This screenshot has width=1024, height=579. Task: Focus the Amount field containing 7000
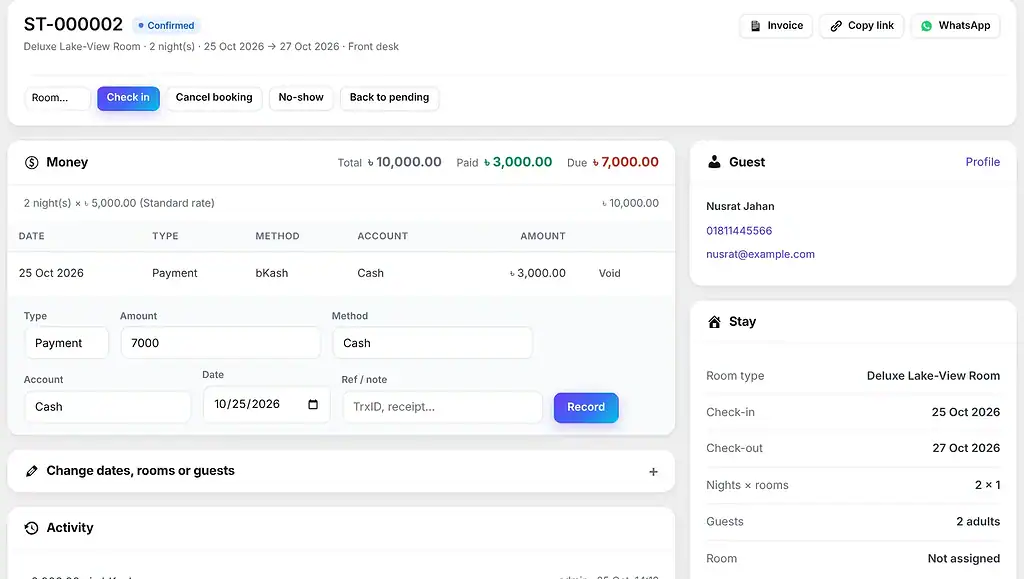pyautogui.click(x=221, y=343)
